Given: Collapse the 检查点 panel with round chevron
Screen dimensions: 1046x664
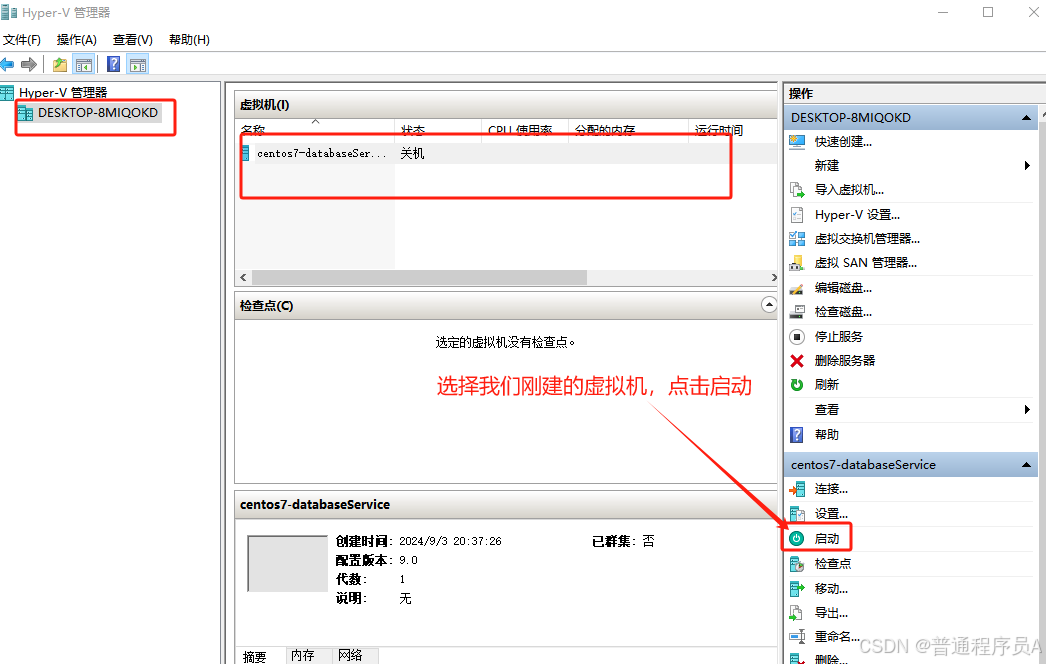Looking at the screenshot, I should tap(769, 305).
